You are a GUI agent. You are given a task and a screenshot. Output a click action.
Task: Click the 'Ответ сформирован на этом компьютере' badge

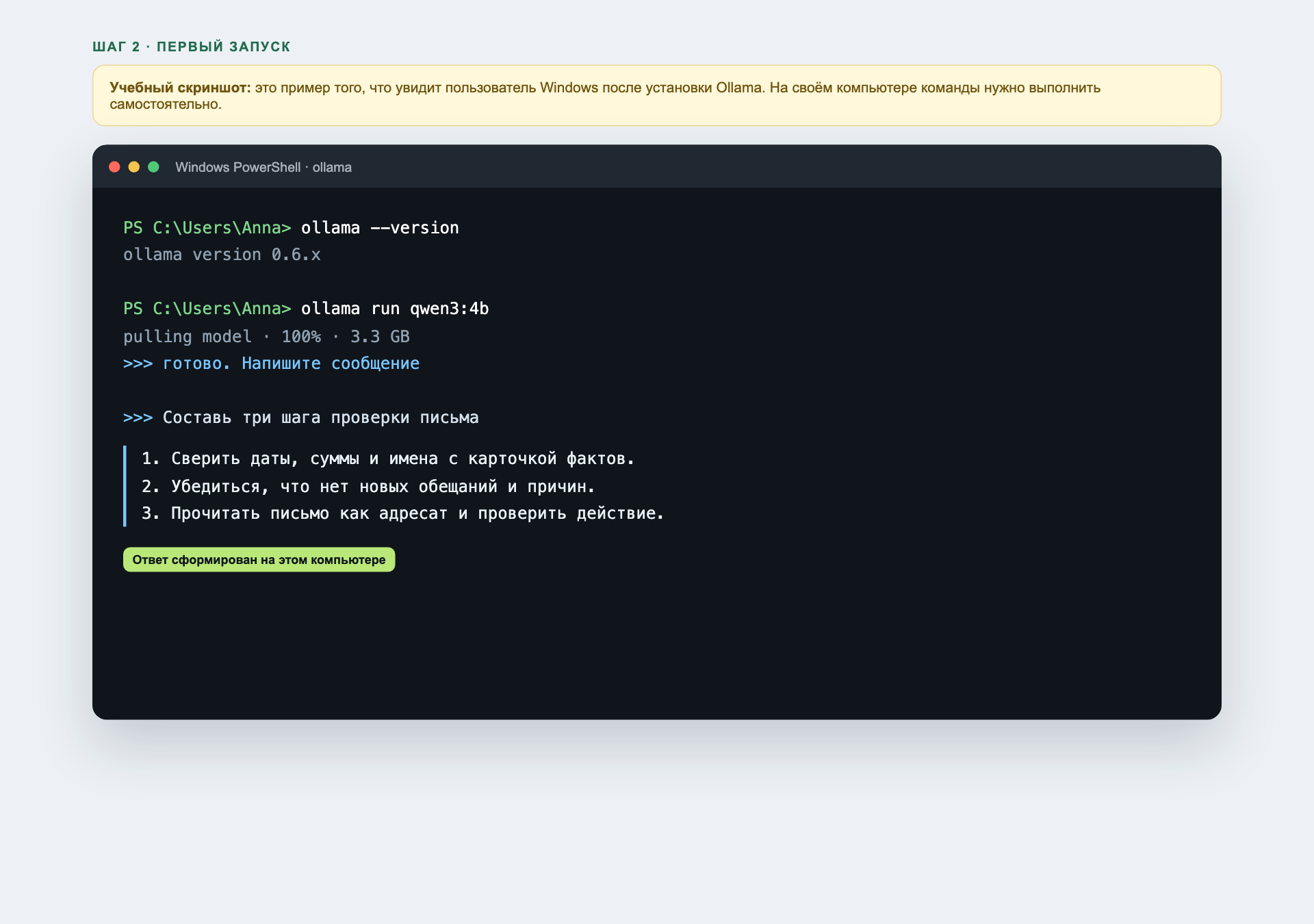(259, 560)
